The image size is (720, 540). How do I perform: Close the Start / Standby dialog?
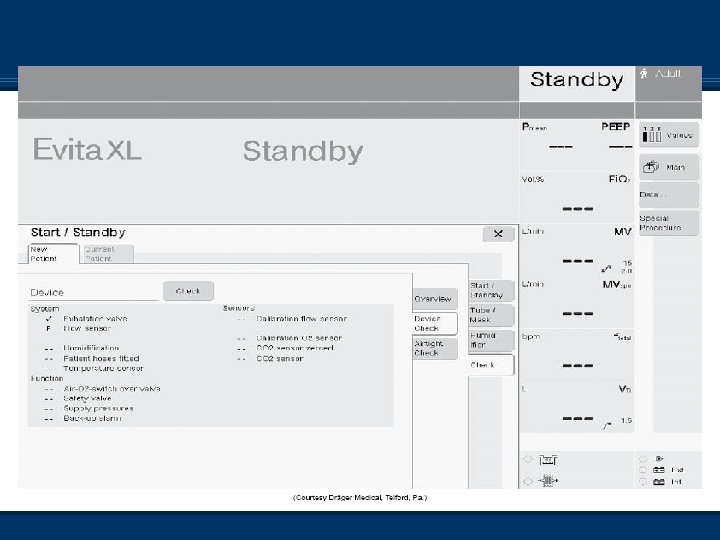coord(498,234)
